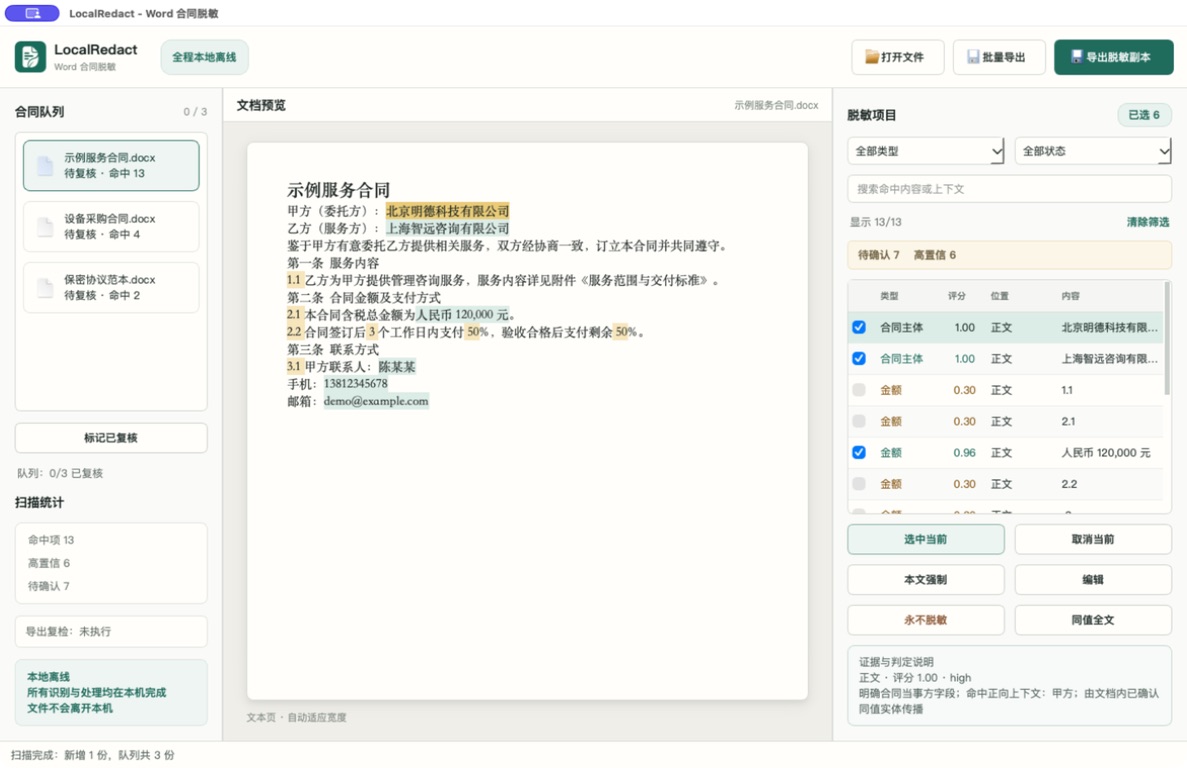Click the 位置 column header
Viewport: 1187px width, 768px height.
pos(999,296)
